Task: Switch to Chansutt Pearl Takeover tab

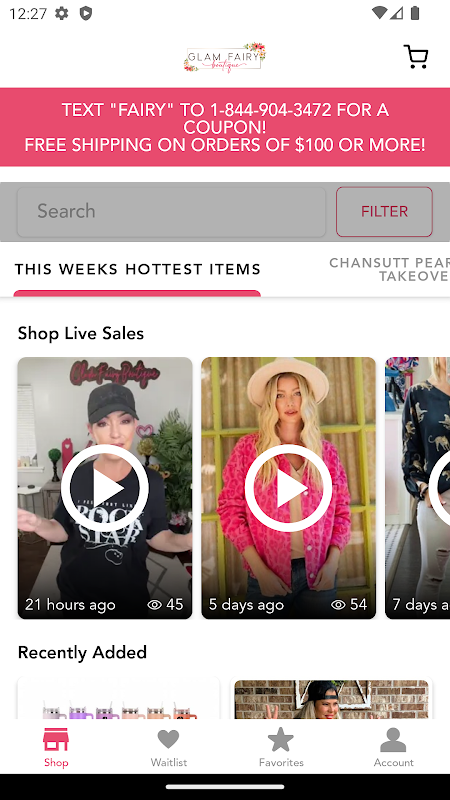Action: (389, 269)
